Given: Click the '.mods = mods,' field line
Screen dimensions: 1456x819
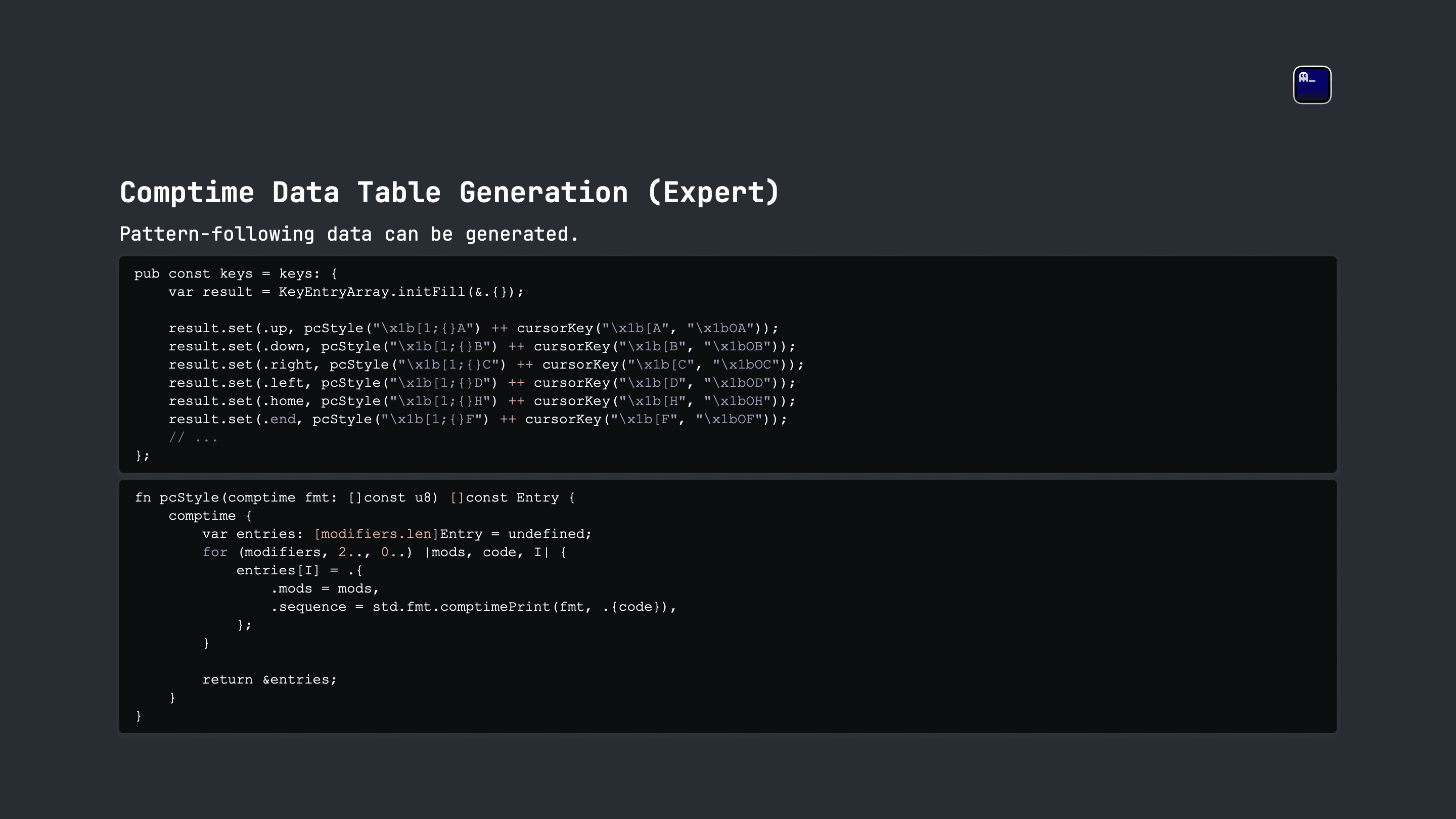Looking at the screenshot, I should click(325, 588).
